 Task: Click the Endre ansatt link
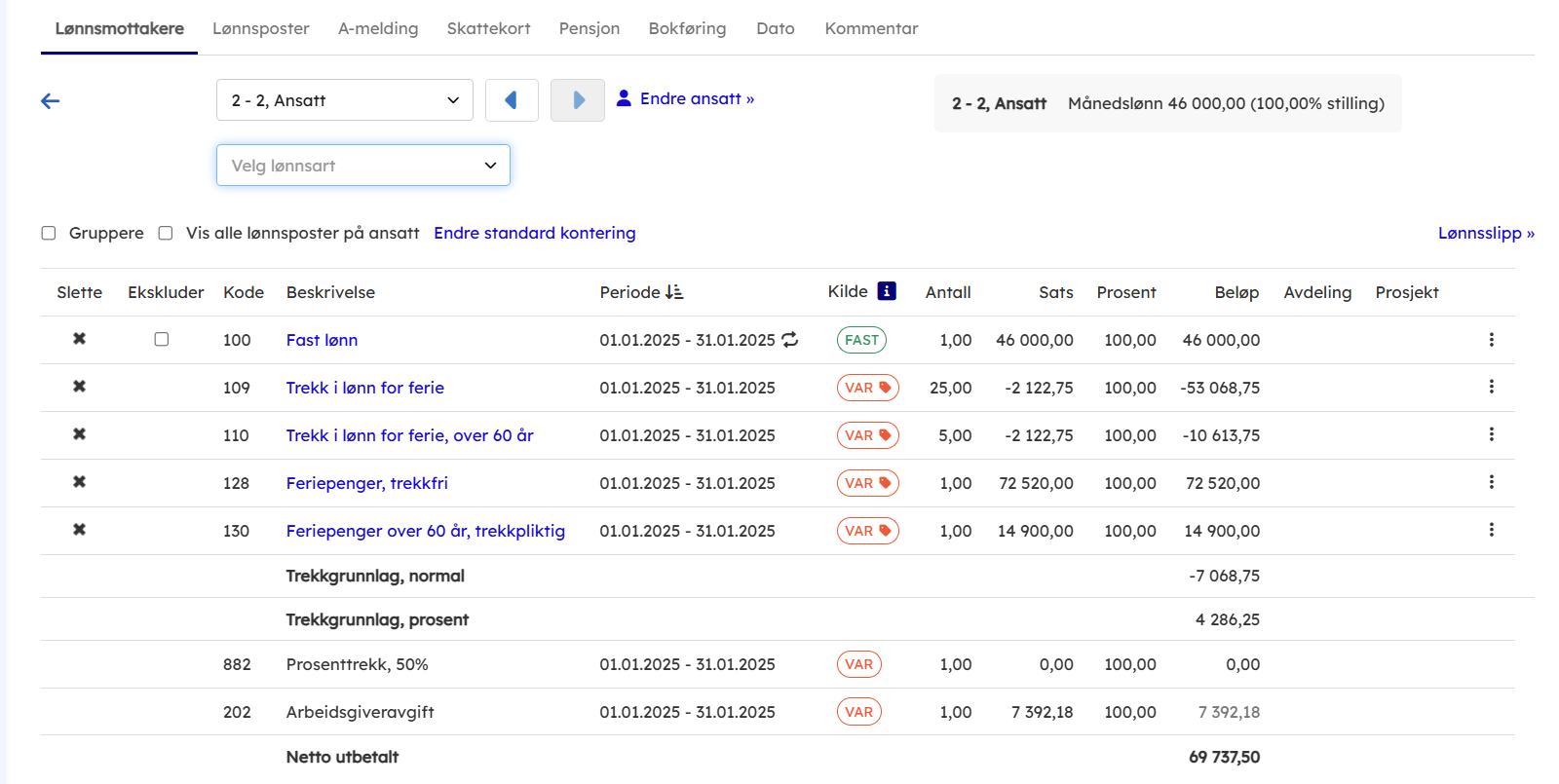pyautogui.click(x=696, y=98)
